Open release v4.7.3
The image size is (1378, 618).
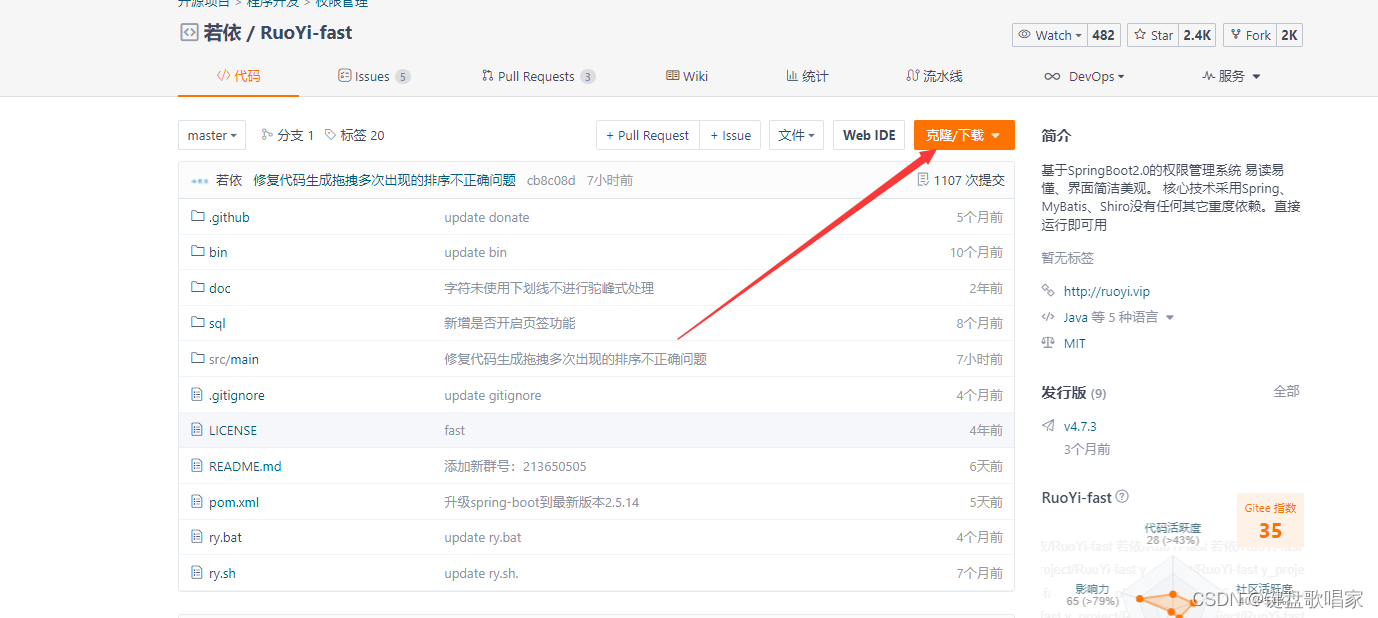pyautogui.click(x=1080, y=425)
